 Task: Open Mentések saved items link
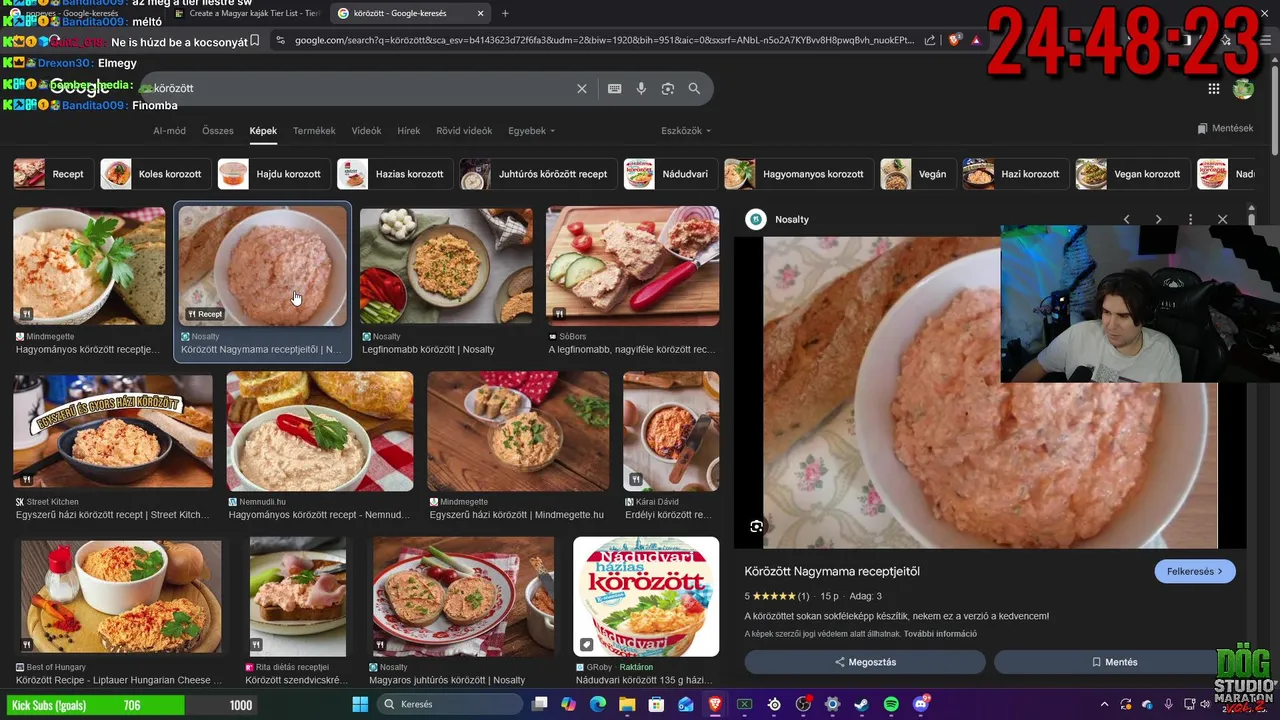pos(1225,128)
